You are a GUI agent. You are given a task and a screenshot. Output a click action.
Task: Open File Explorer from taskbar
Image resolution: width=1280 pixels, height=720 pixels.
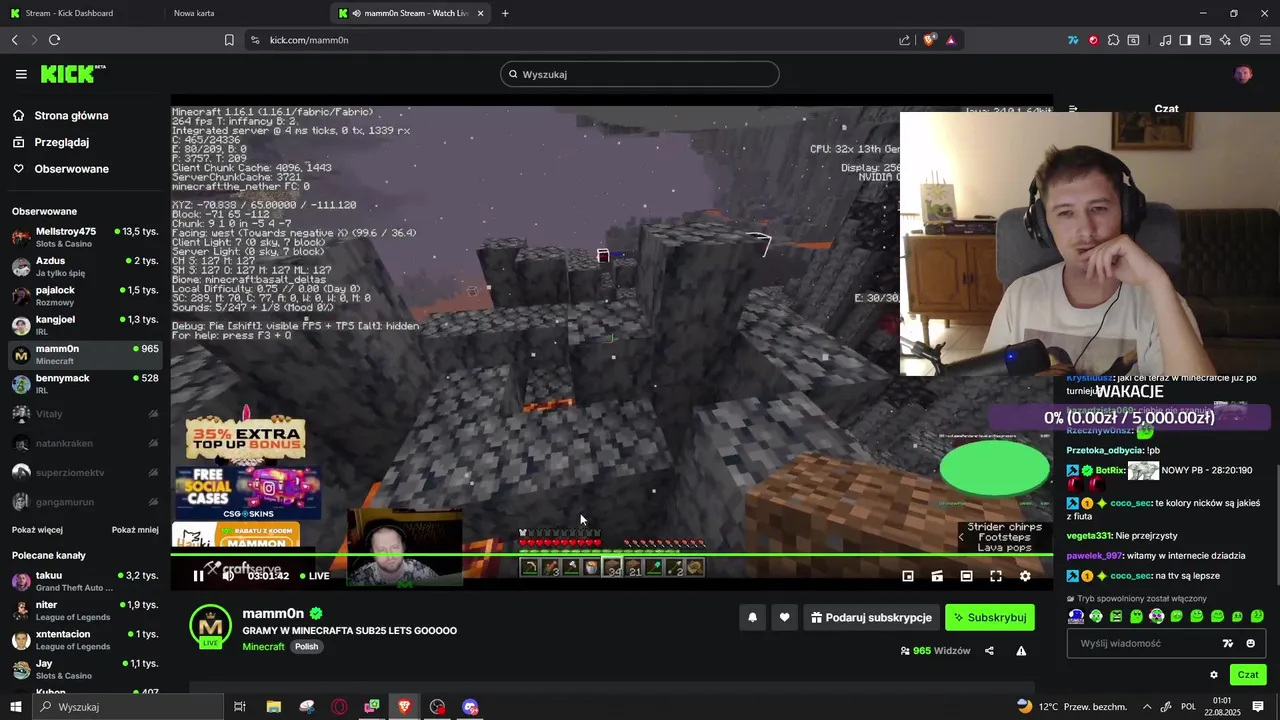tap(273, 707)
